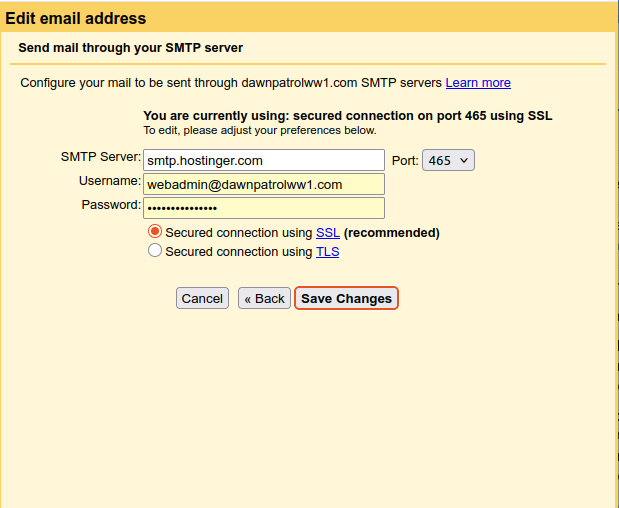Click the SMTP Server label

pyautogui.click(x=100, y=157)
